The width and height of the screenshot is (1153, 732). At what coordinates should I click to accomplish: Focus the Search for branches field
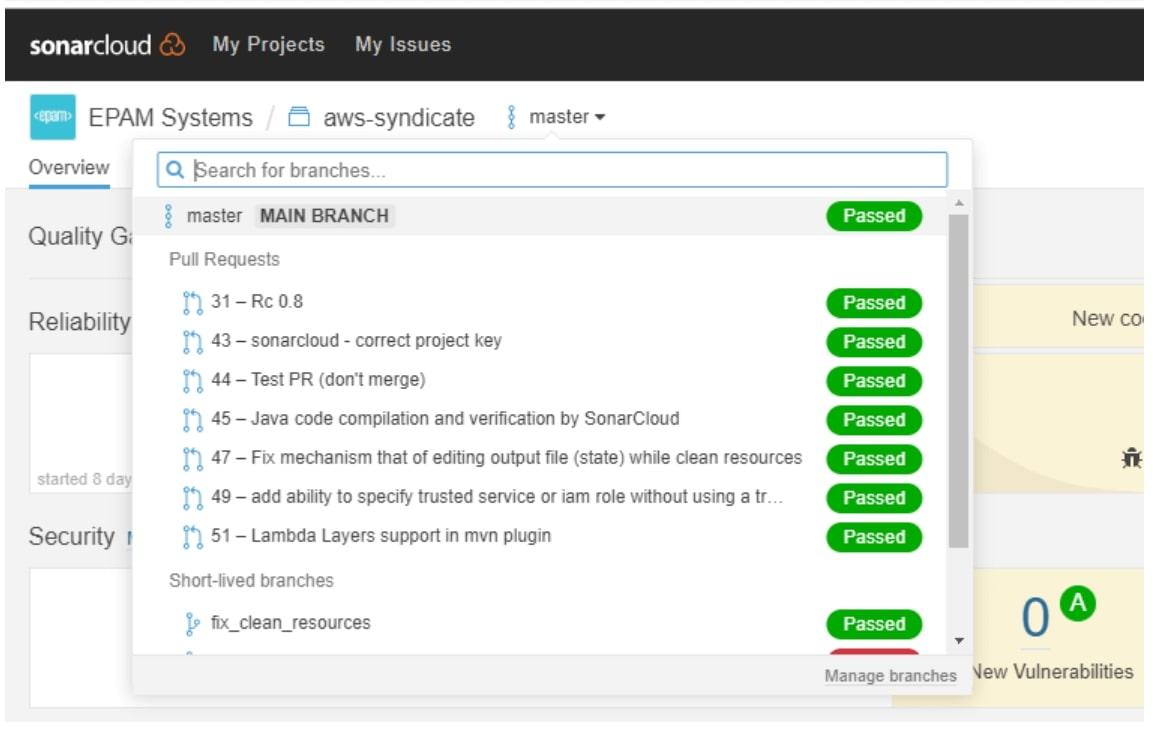click(565, 171)
